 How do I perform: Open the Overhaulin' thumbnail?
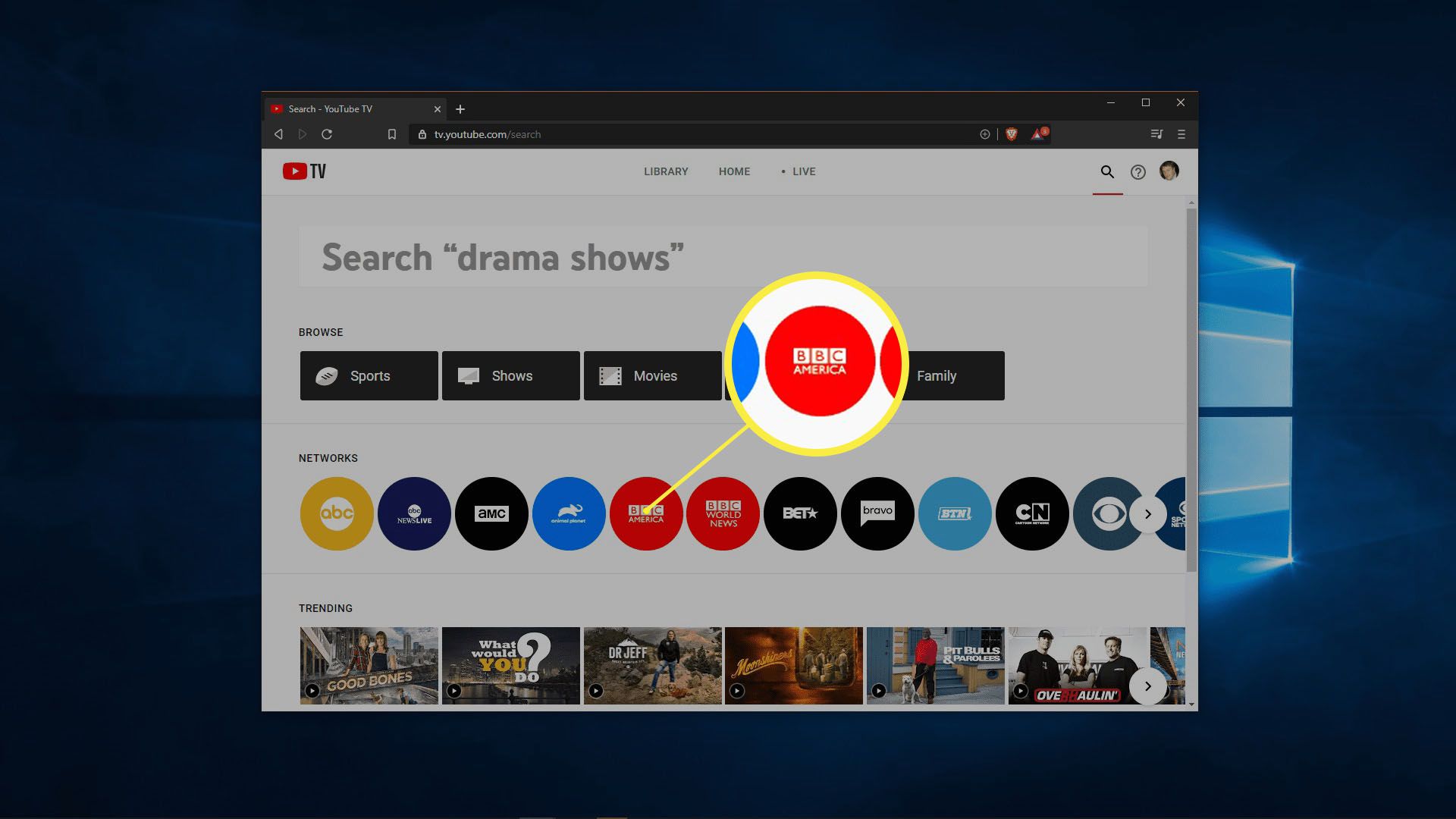[1078, 666]
